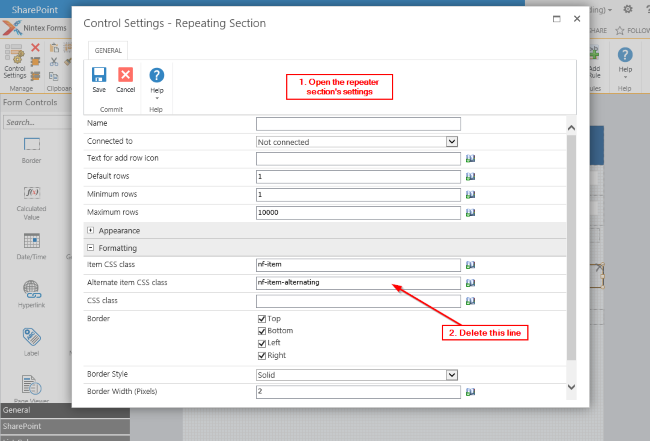Expand the SharePoint controls group
The width and height of the screenshot is (650, 441).
pyautogui.click(x=65, y=426)
